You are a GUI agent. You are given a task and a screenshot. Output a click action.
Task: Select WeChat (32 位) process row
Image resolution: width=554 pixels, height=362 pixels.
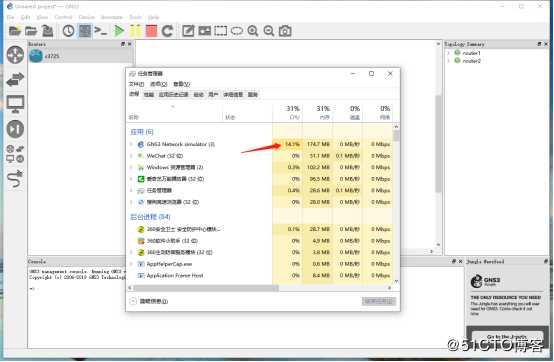tap(260, 156)
